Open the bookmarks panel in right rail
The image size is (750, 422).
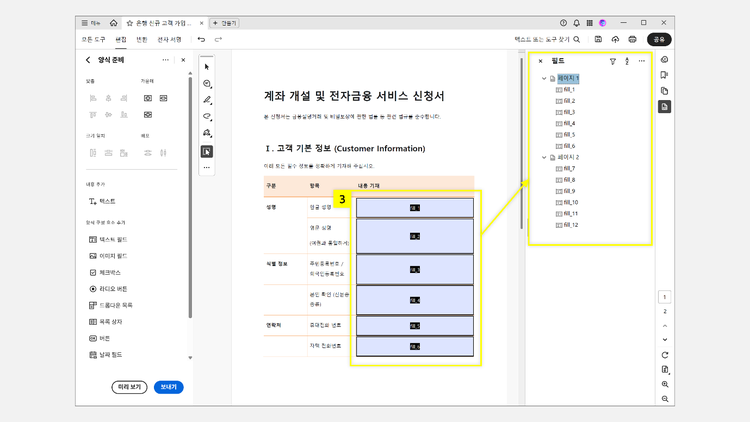(664, 75)
